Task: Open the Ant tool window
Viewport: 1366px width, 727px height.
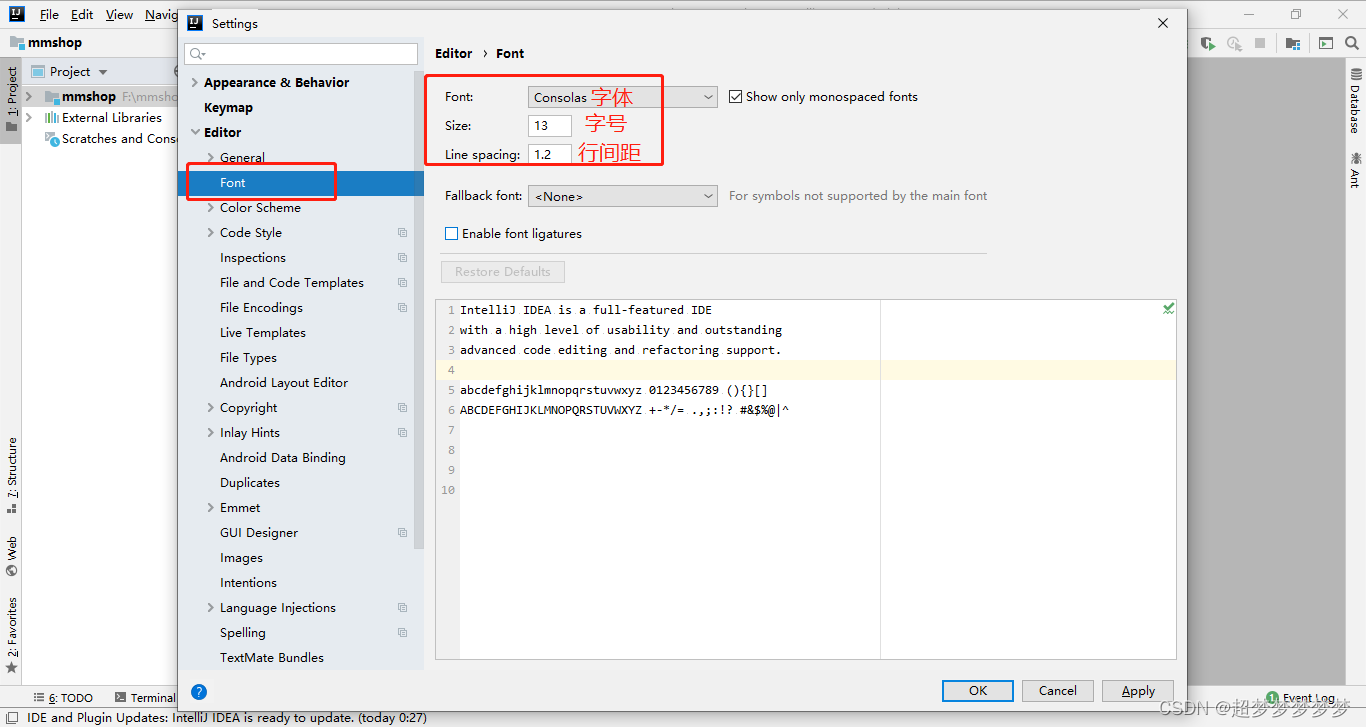Action: [x=1355, y=170]
